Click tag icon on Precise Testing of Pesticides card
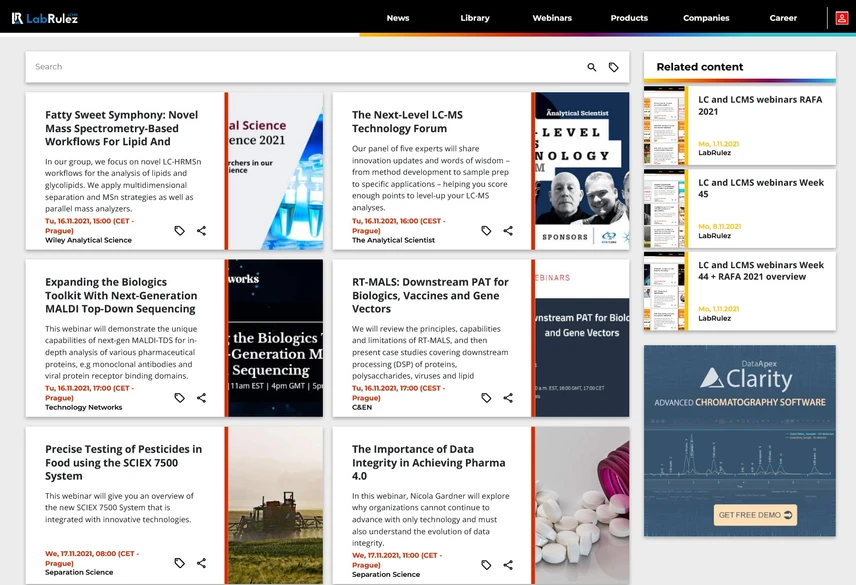This screenshot has height=585, width=856. pos(180,563)
